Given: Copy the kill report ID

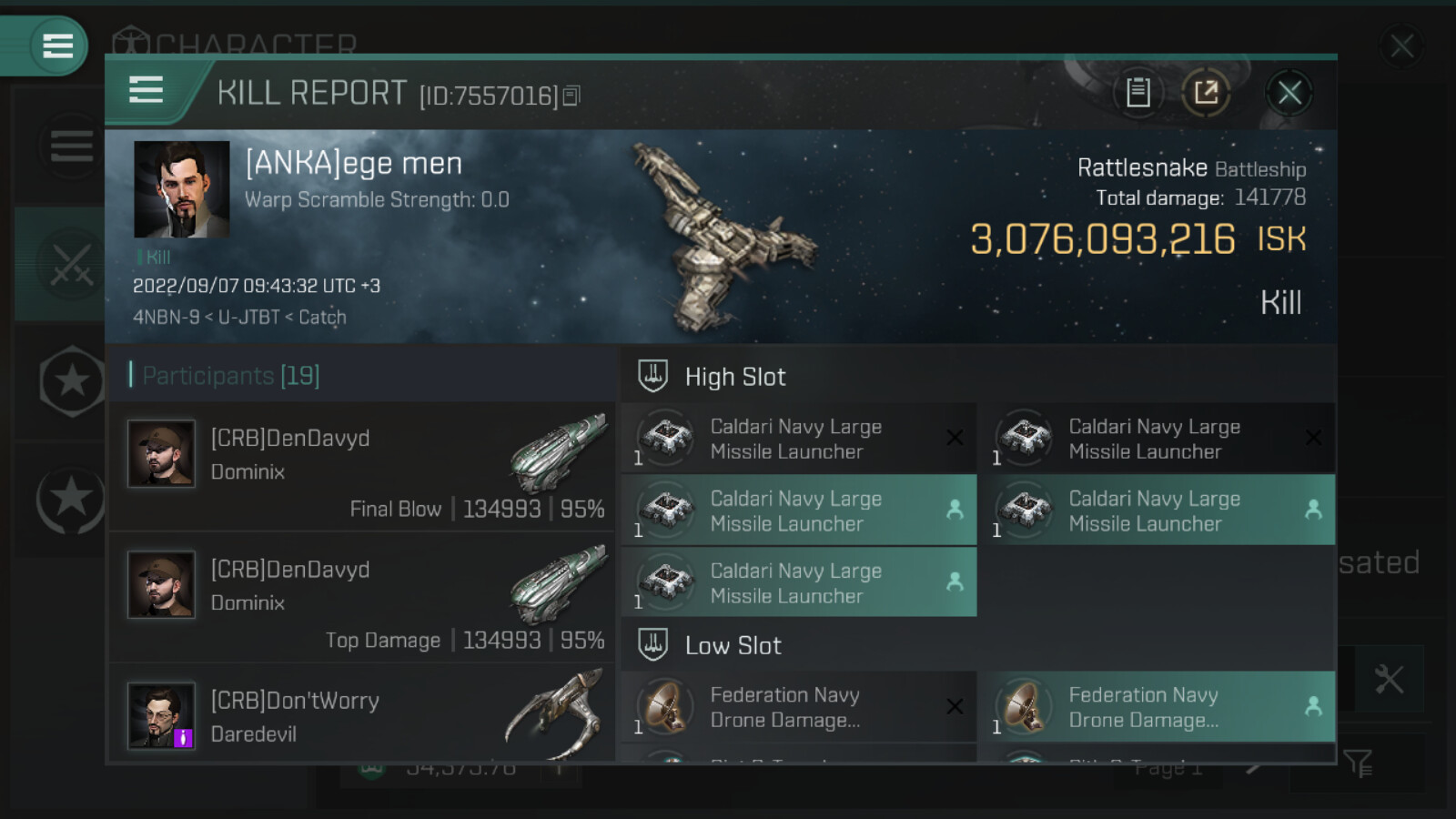Looking at the screenshot, I should pyautogui.click(x=571, y=96).
